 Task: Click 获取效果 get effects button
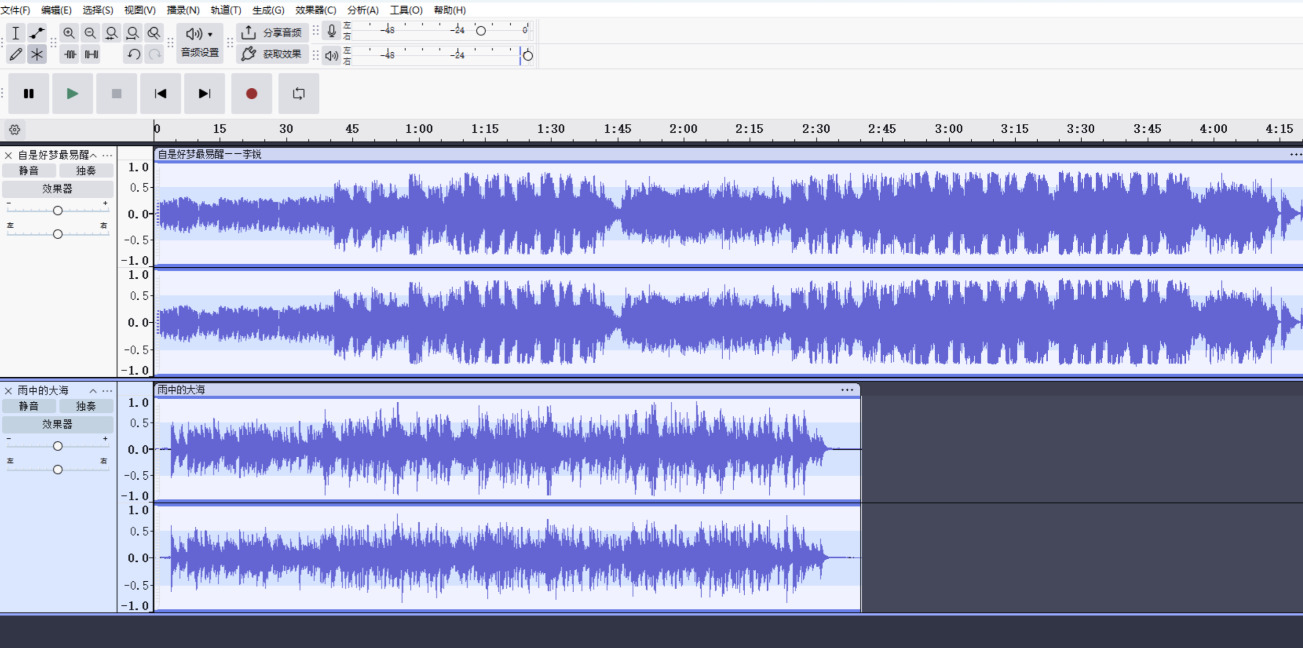[x=272, y=54]
